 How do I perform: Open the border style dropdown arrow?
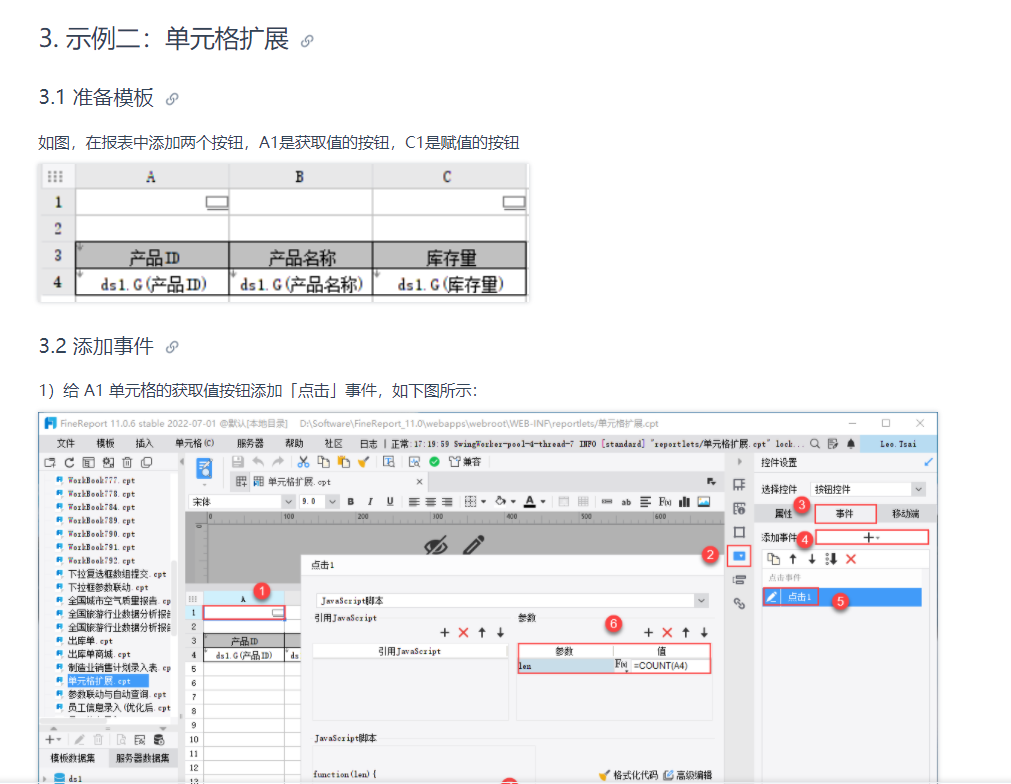(x=484, y=502)
